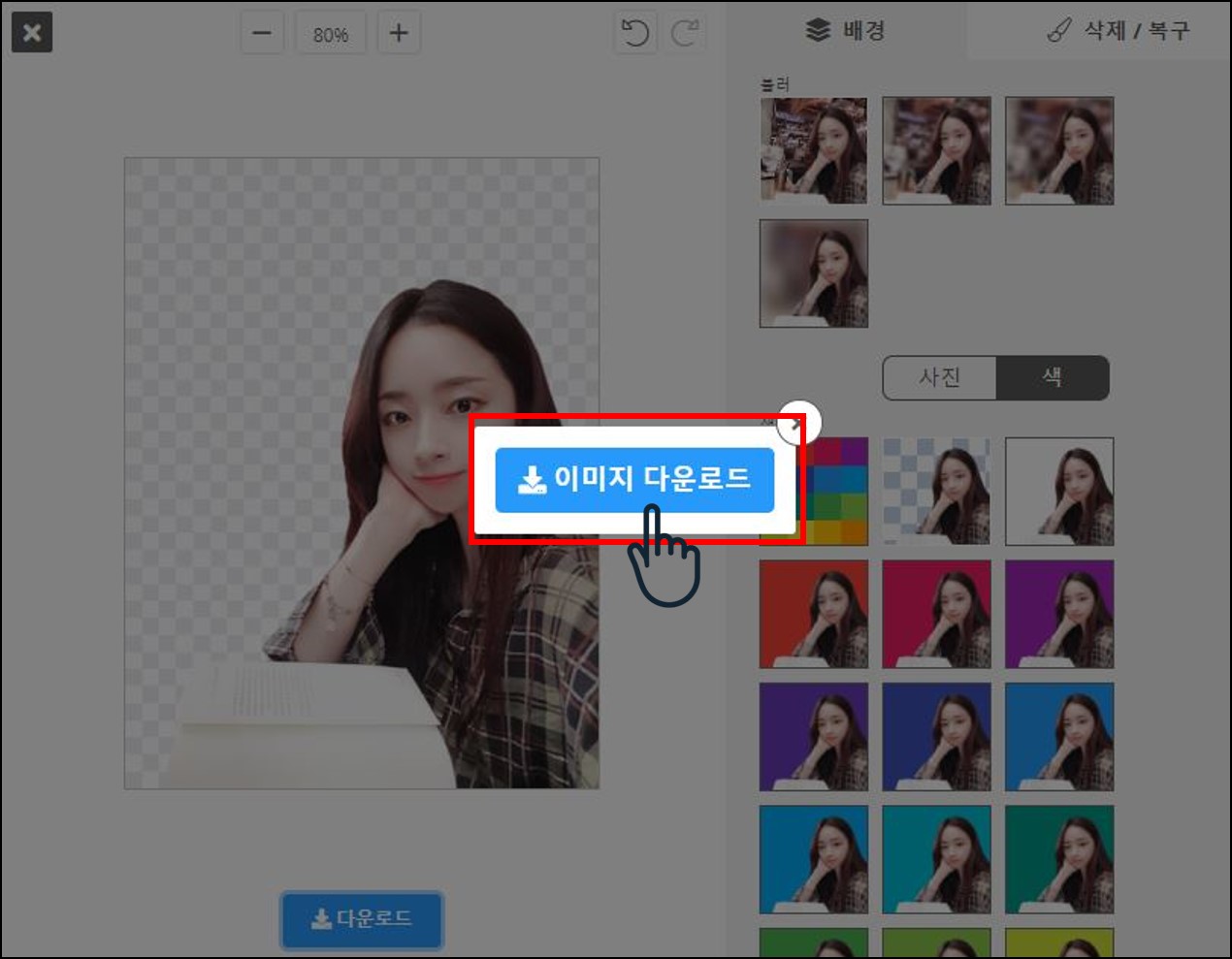Select the medium blue background swatch
The width and height of the screenshot is (1232, 959).
coord(1059,737)
